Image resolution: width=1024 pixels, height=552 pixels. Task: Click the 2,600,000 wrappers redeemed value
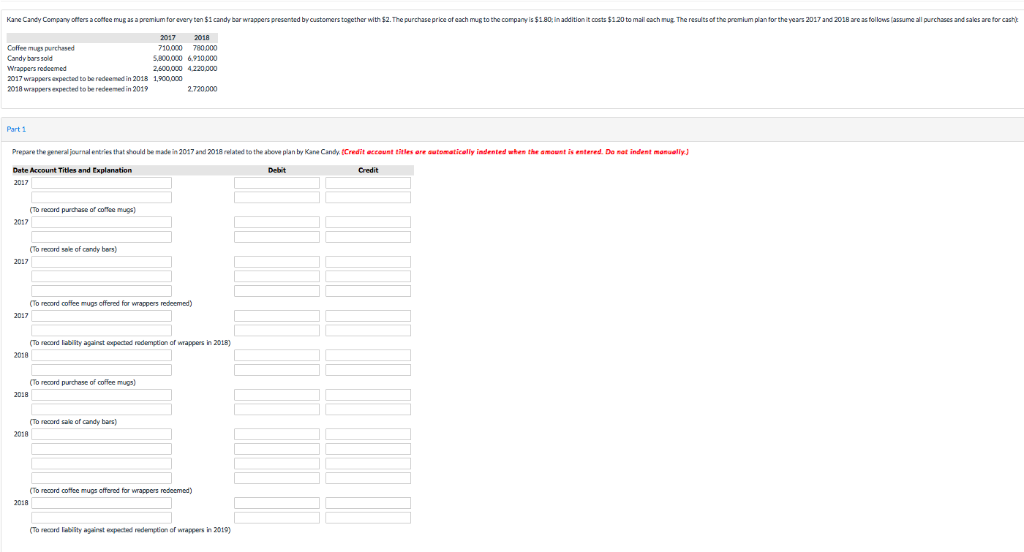pyautogui.click(x=168, y=69)
